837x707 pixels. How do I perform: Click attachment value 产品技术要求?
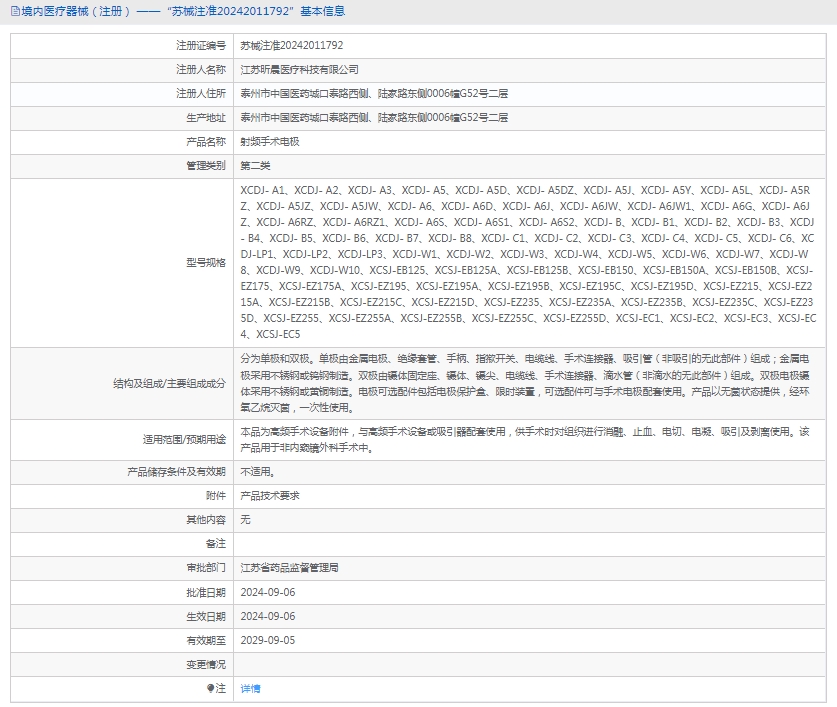[270, 496]
